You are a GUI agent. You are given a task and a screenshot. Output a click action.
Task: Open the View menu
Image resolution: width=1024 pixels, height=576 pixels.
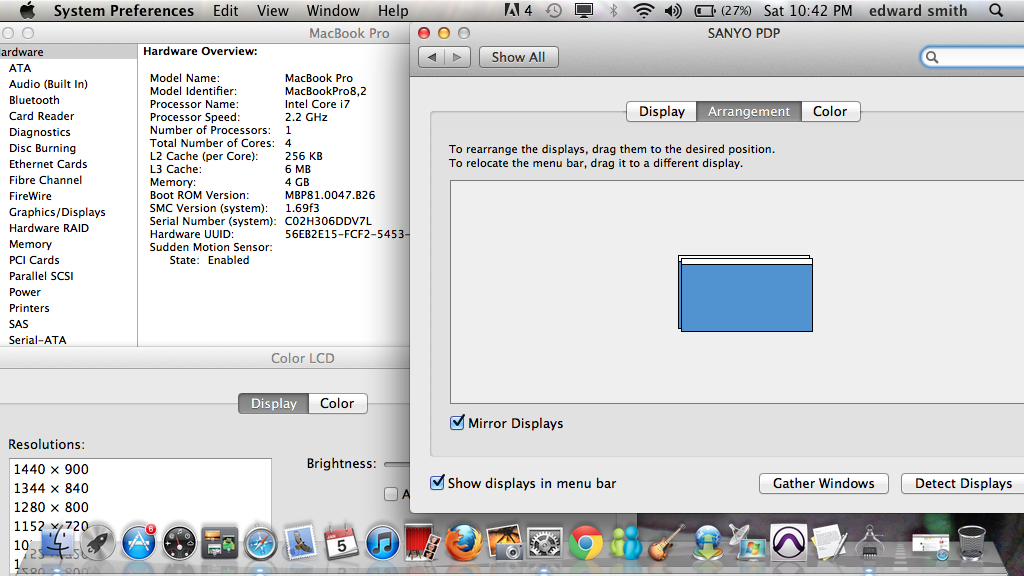272,10
